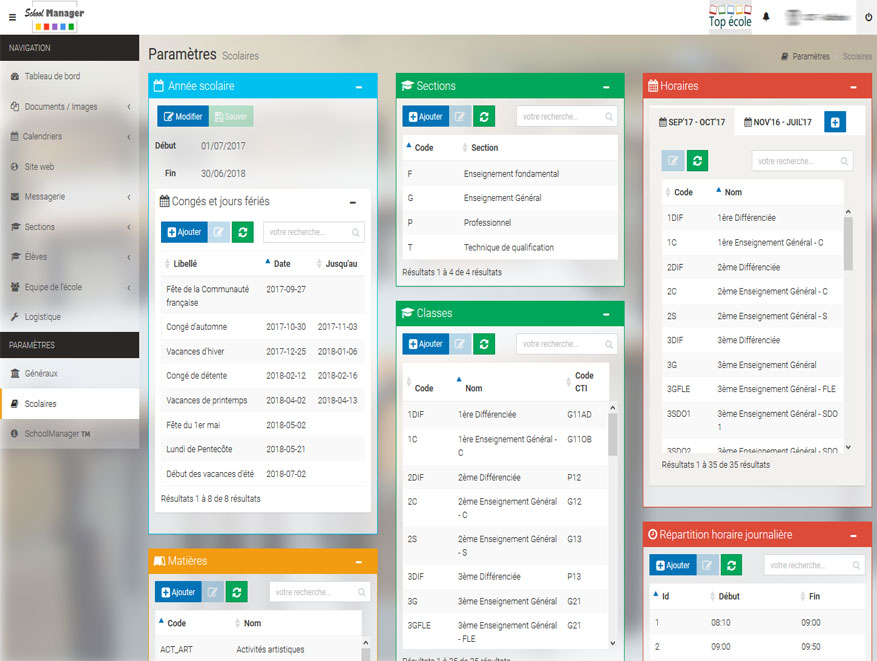This screenshot has width=877, height=661.
Task: Click Ajouter button in Classes panel
Action: (425, 343)
